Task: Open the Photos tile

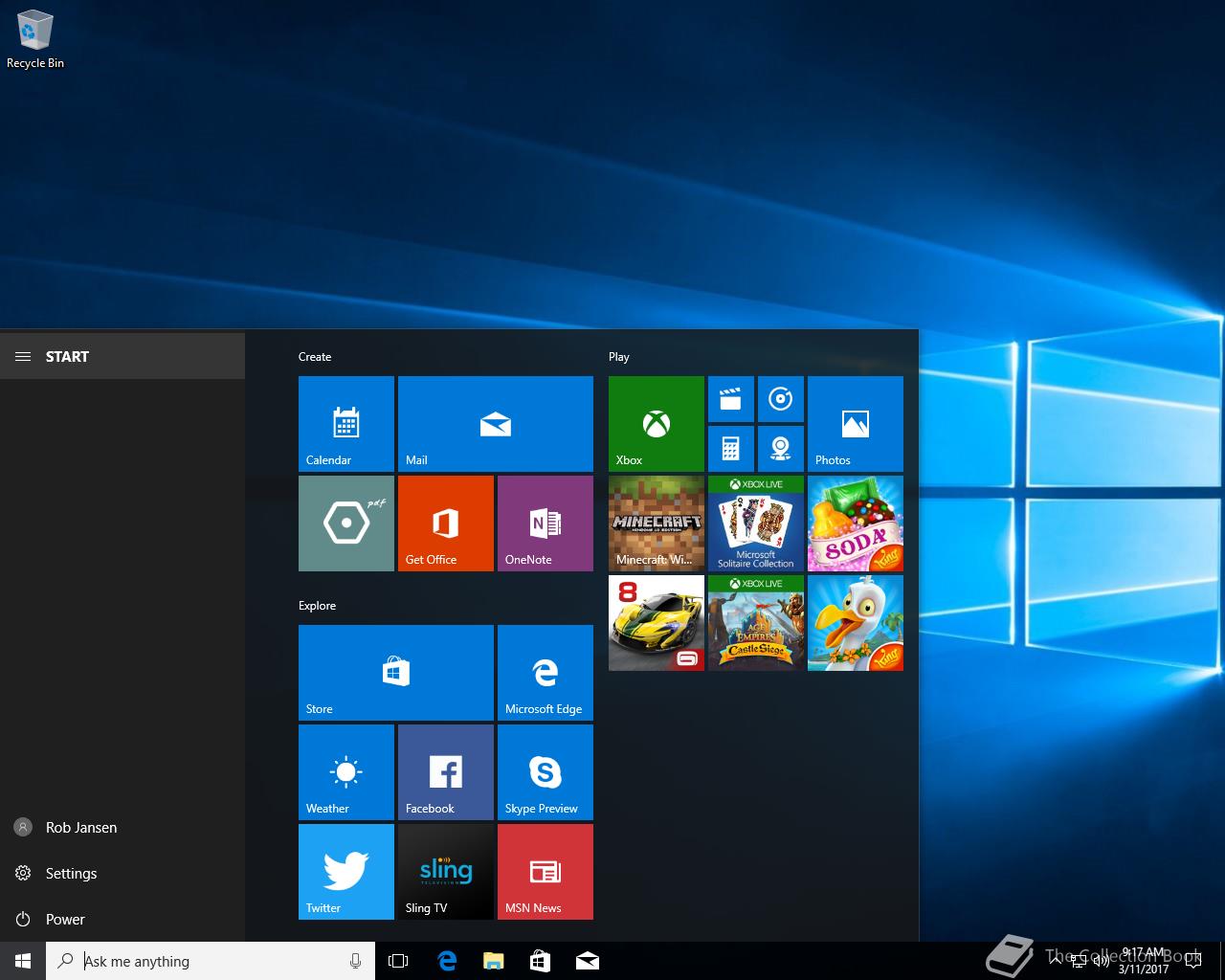Action: (856, 424)
